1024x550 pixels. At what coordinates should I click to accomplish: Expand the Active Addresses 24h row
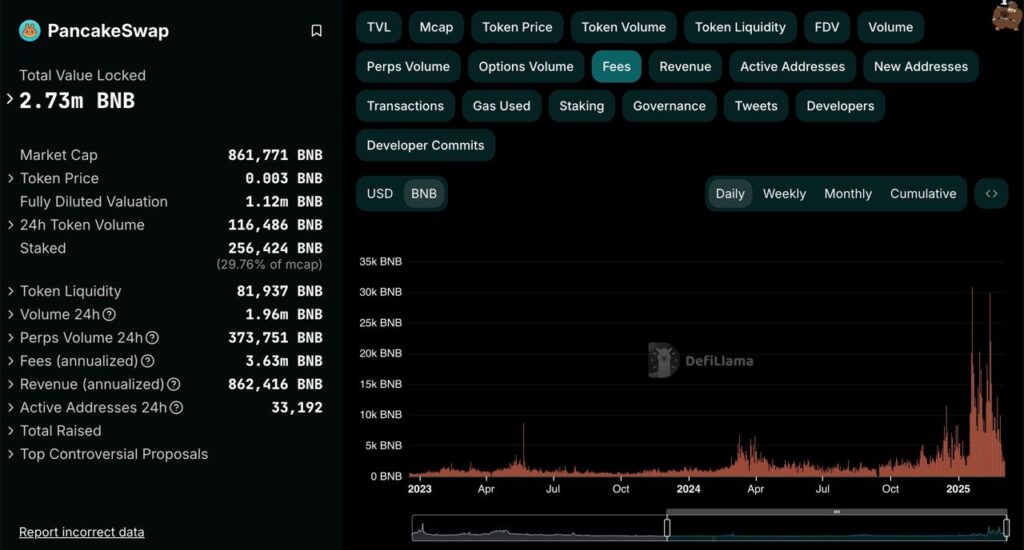[10, 408]
